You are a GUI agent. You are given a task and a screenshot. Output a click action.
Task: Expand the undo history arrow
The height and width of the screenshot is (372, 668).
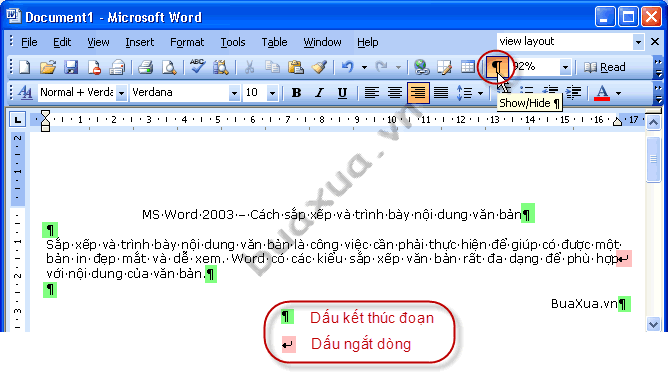point(364,67)
